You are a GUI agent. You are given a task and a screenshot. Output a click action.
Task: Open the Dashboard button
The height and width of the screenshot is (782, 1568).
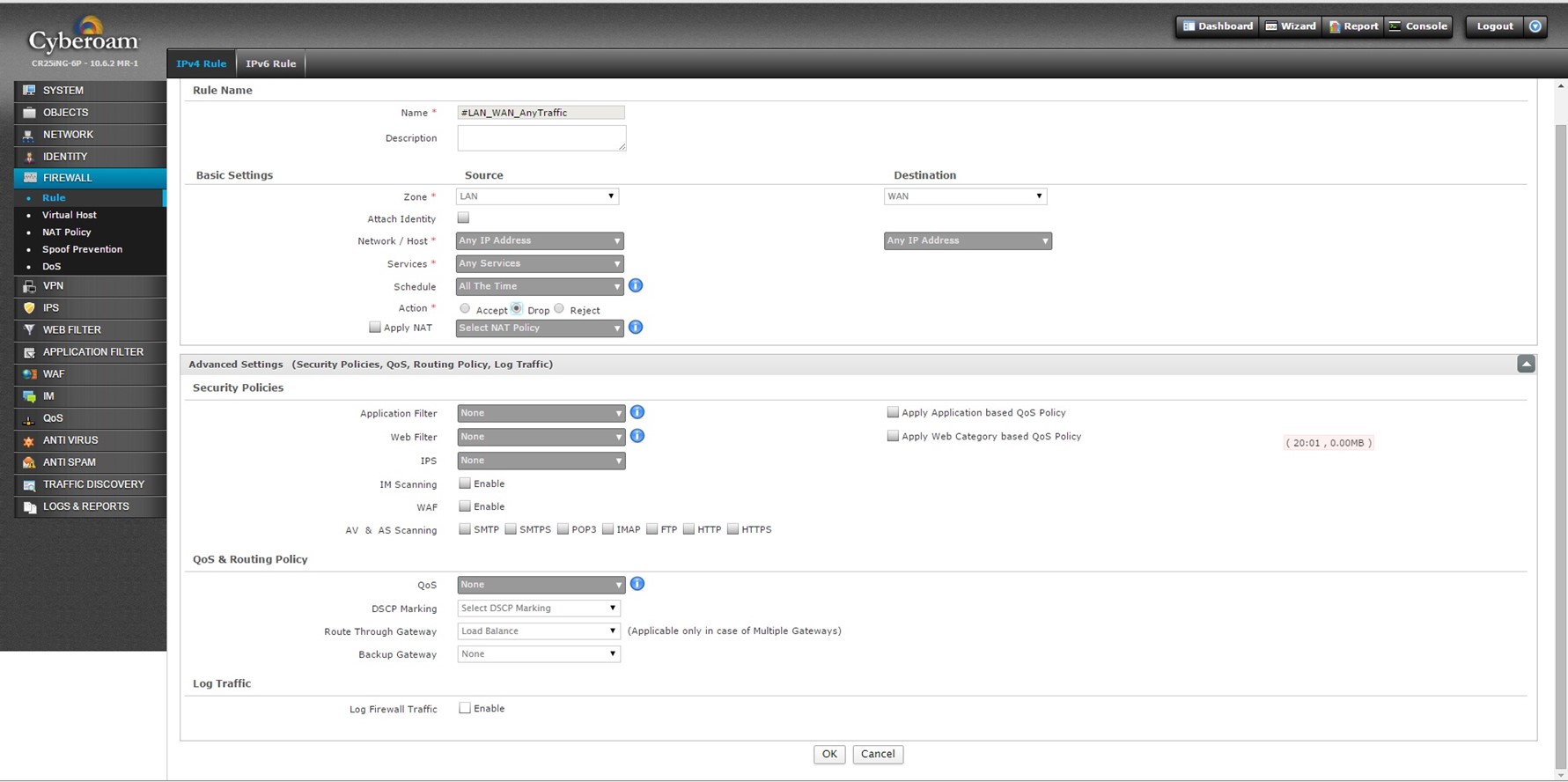click(x=1218, y=26)
